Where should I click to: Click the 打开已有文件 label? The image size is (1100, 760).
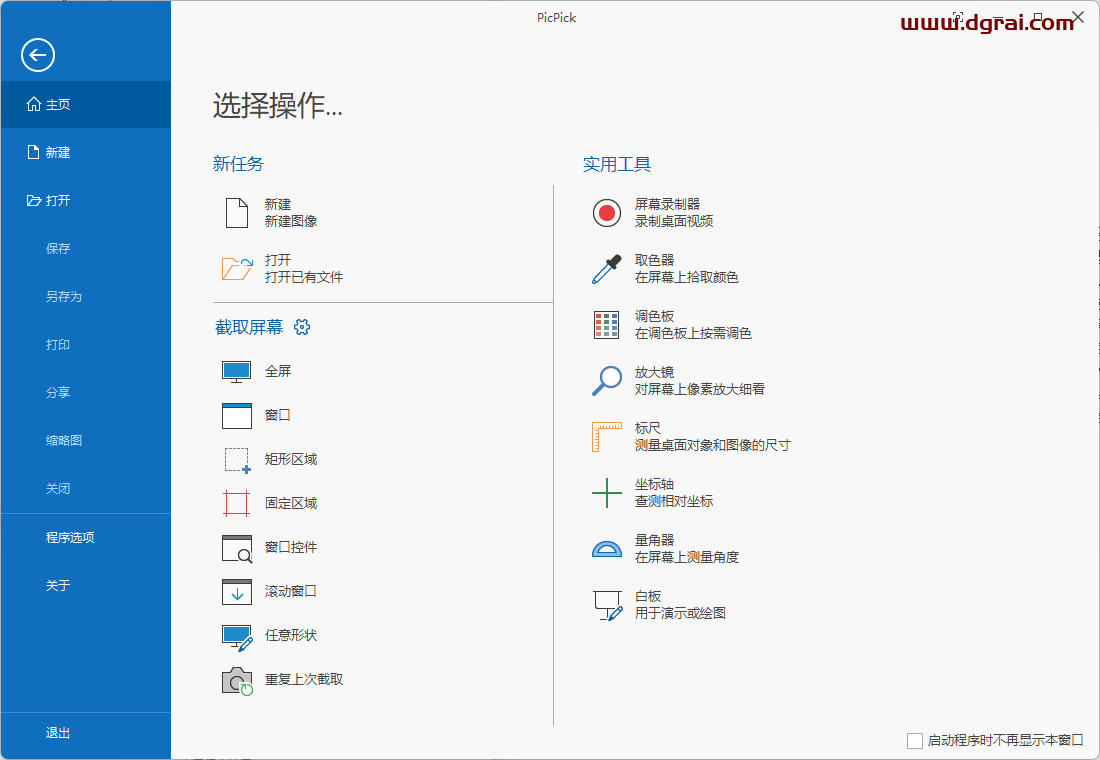click(x=304, y=277)
